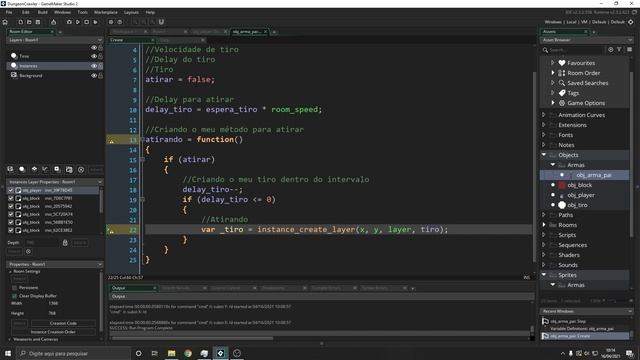The height and width of the screenshot is (360, 640).
Task: Click the Creation Code button
Action: tap(63, 323)
